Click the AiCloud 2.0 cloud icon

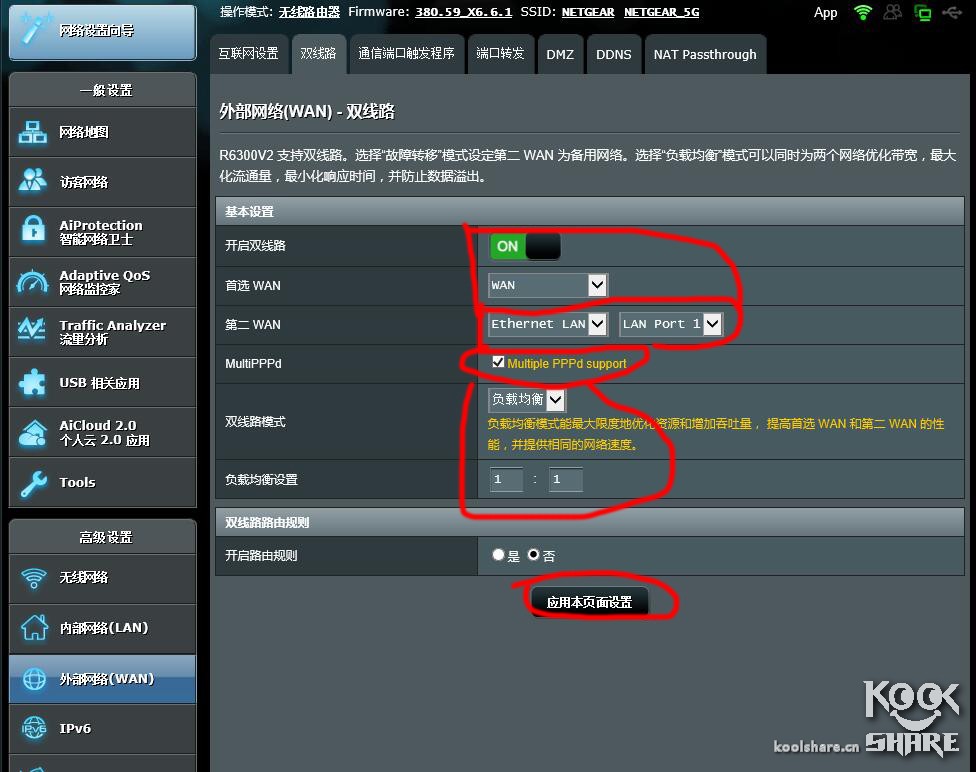pos(33,432)
